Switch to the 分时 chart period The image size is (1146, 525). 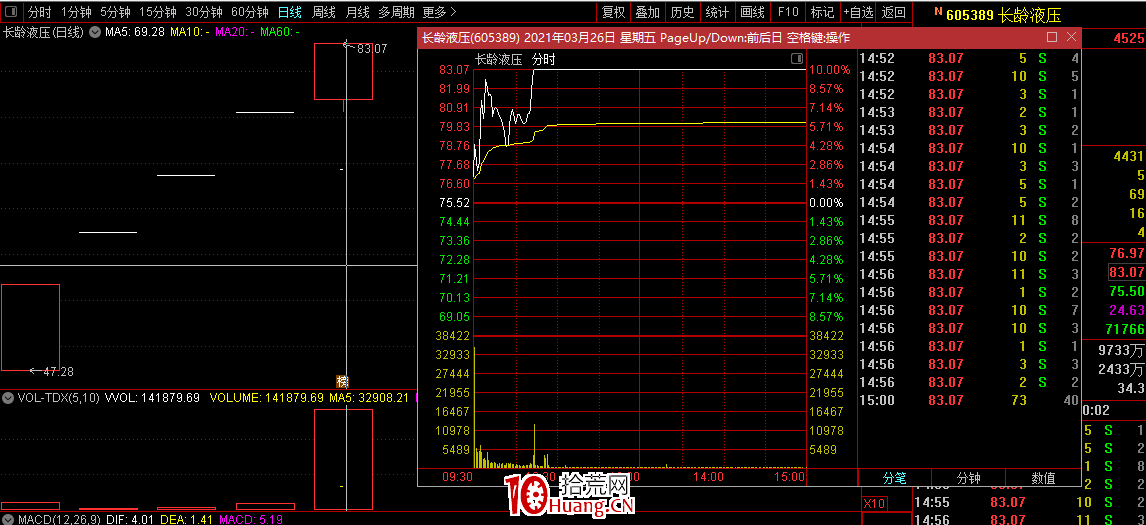pyautogui.click(x=39, y=12)
